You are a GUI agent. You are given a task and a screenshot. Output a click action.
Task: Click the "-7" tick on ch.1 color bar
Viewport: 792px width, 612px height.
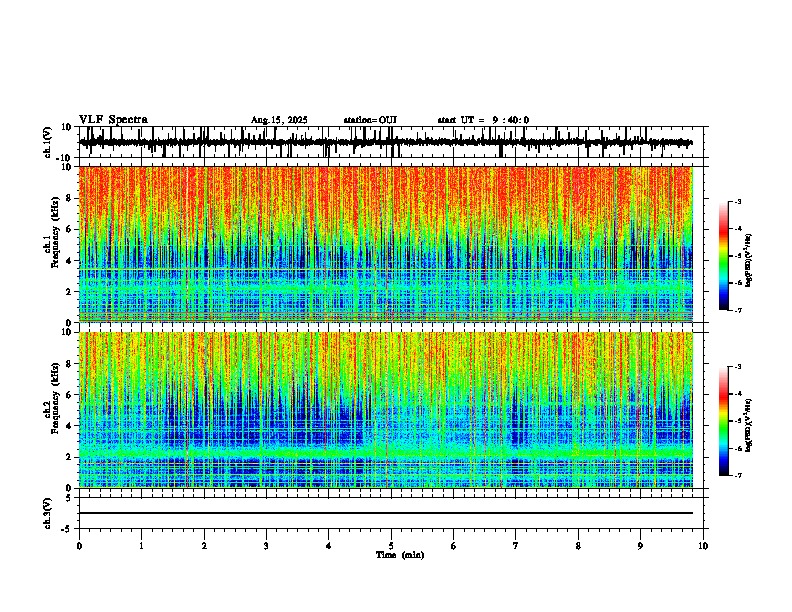738,310
